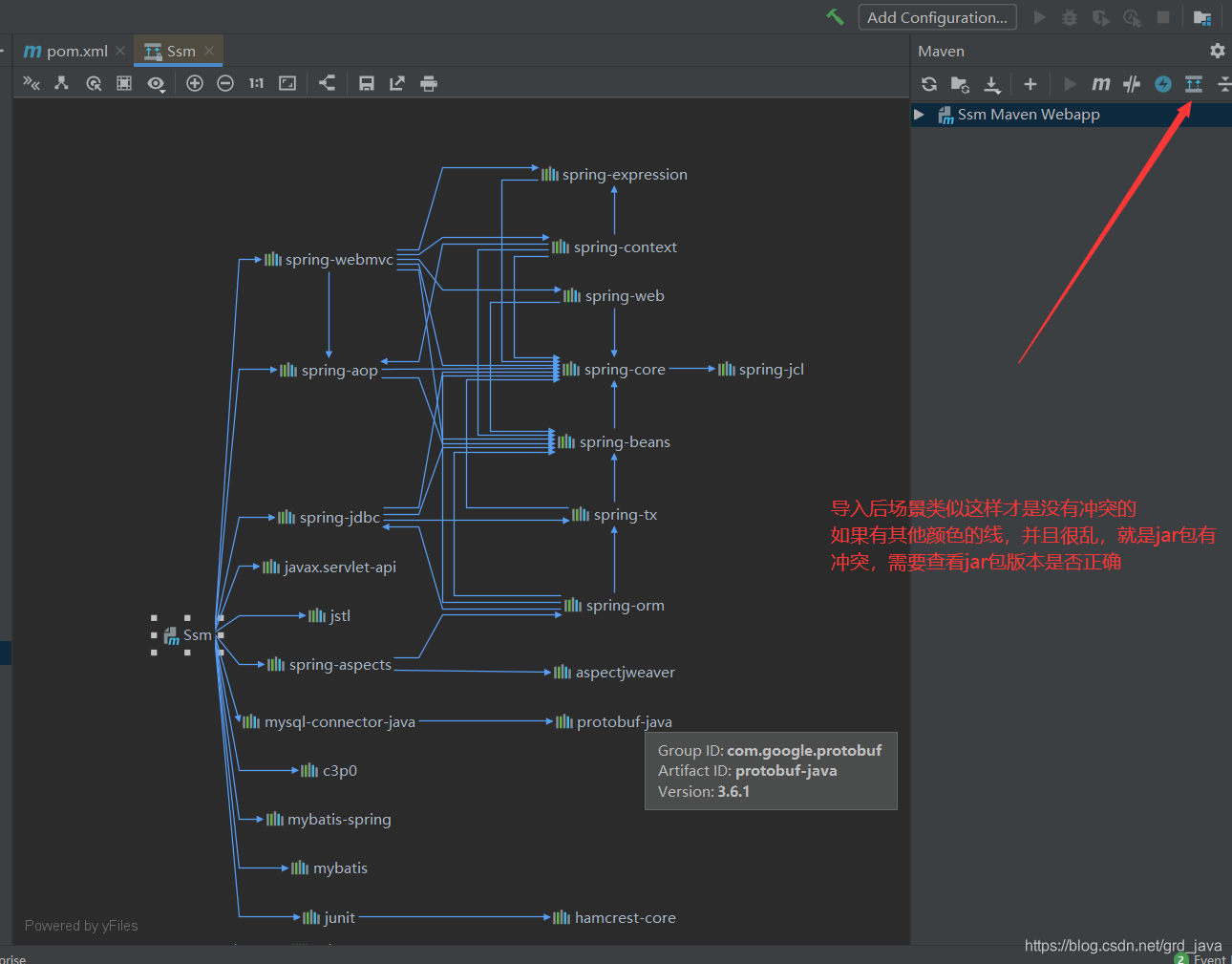
Task: Expand the Ssm Maven Webapp node
Action: [x=919, y=114]
